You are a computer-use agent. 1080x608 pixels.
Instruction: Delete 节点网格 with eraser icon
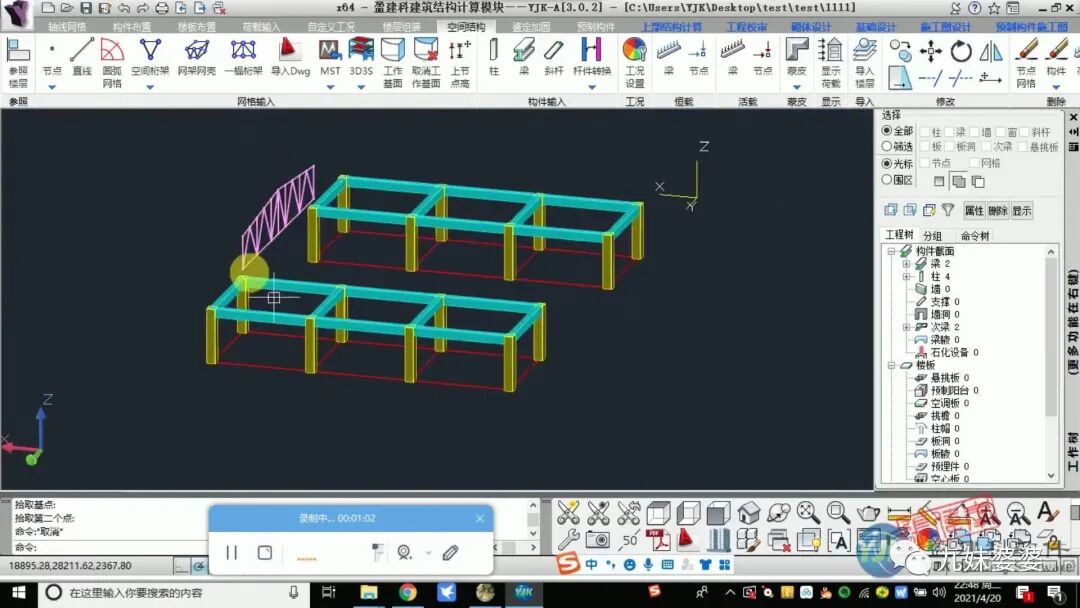pyautogui.click(x=1026, y=63)
